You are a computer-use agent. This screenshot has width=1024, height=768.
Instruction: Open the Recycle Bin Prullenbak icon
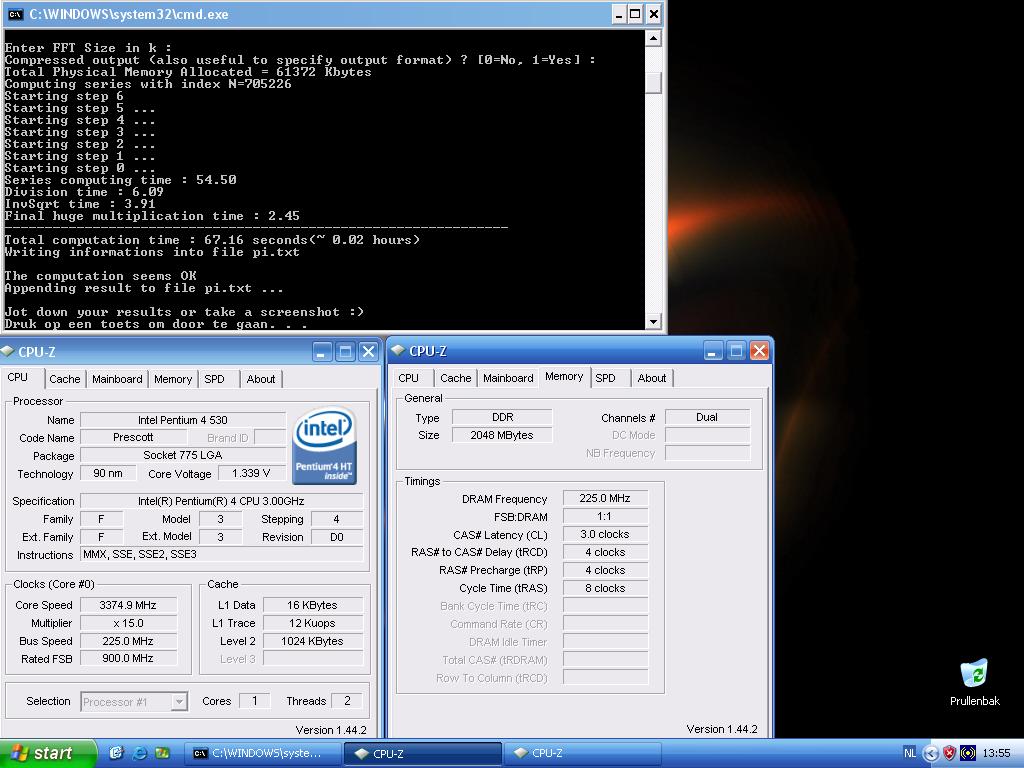[974, 682]
